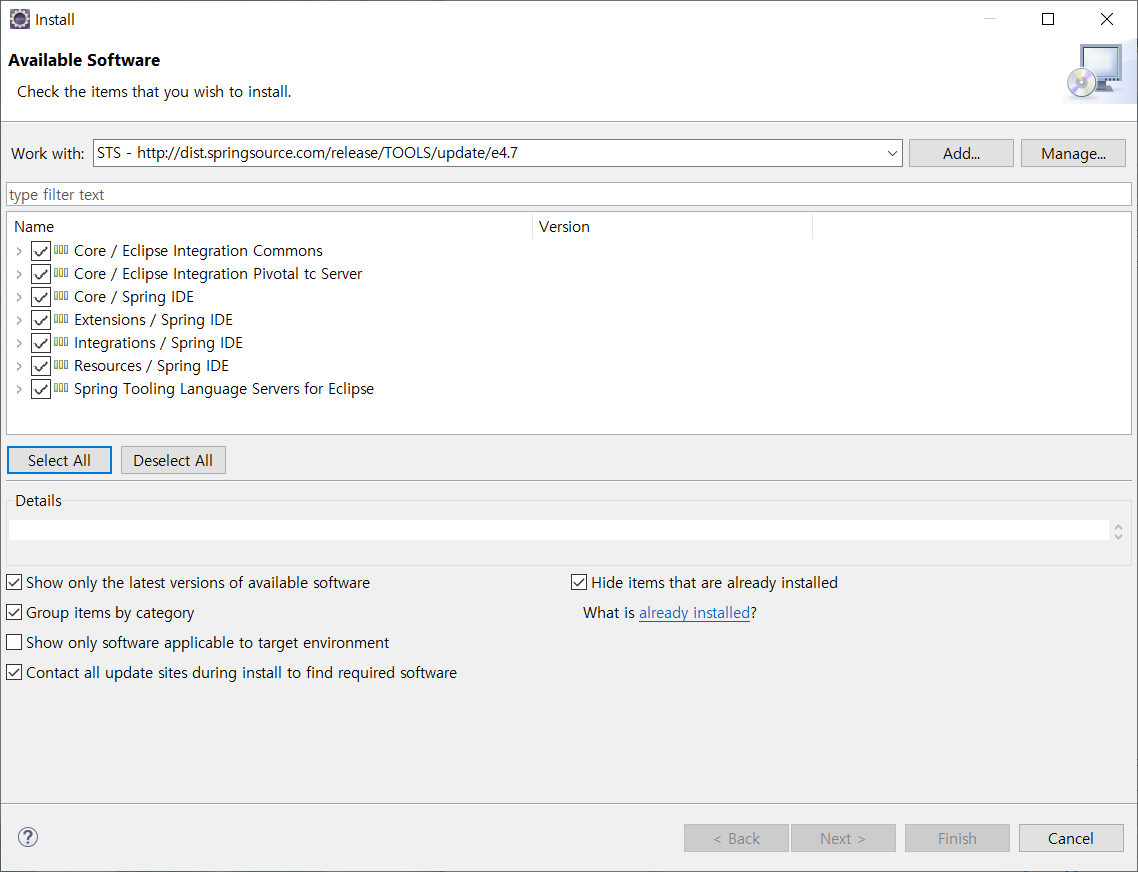Select the Core / Eclipse Integration Pivotal tc Server text

(218, 274)
